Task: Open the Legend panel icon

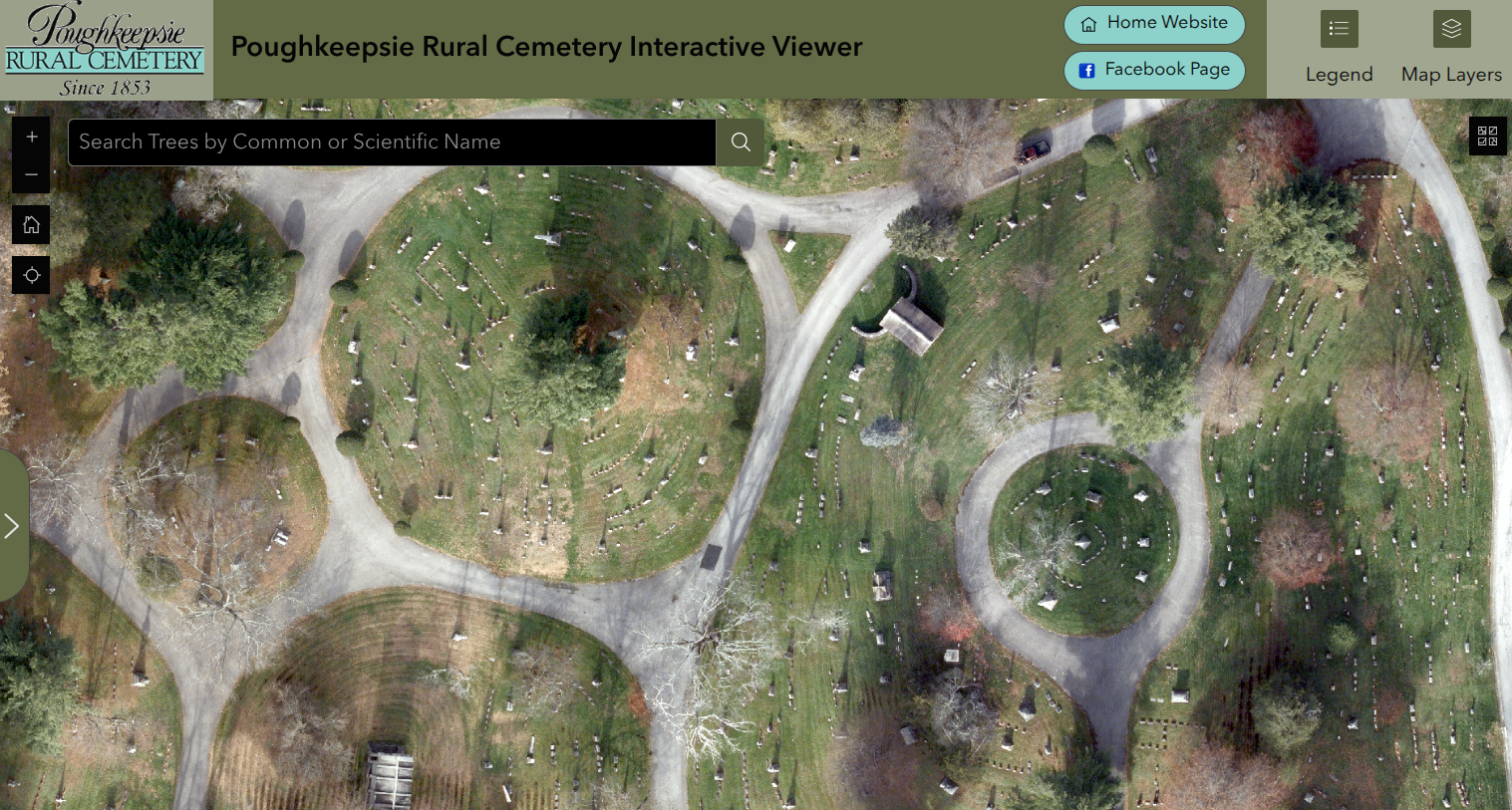Action: tap(1339, 29)
